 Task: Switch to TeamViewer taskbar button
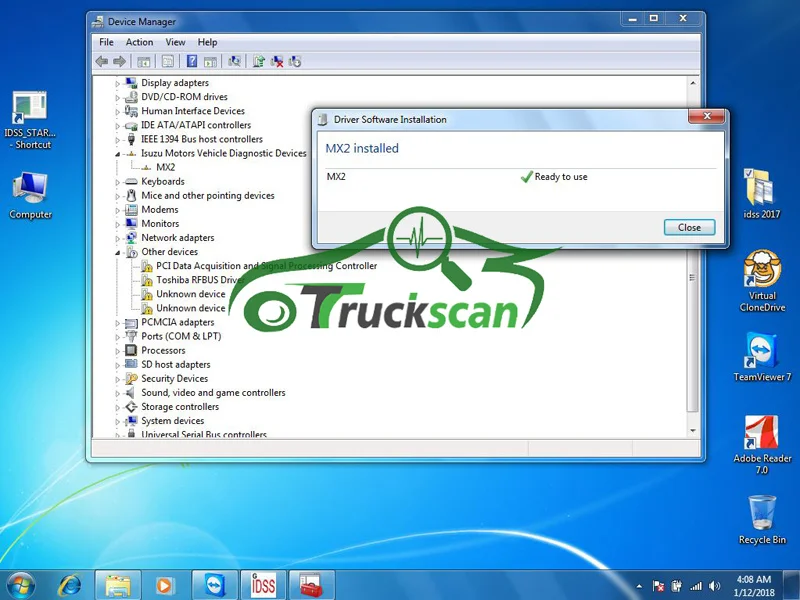coord(215,585)
